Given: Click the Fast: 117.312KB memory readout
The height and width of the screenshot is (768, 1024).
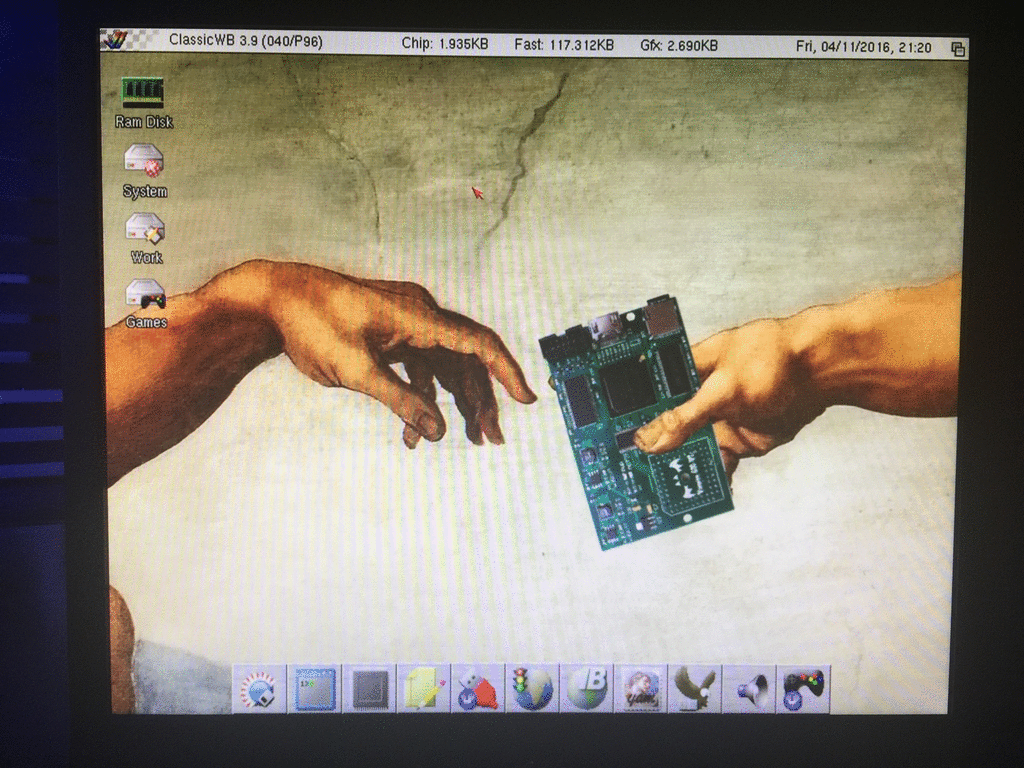Looking at the screenshot, I should point(564,45).
